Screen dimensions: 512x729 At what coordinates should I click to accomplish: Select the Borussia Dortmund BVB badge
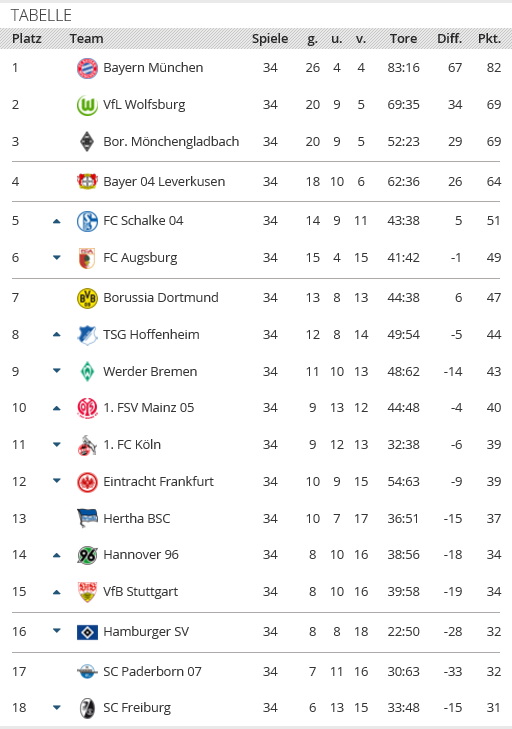(x=87, y=298)
